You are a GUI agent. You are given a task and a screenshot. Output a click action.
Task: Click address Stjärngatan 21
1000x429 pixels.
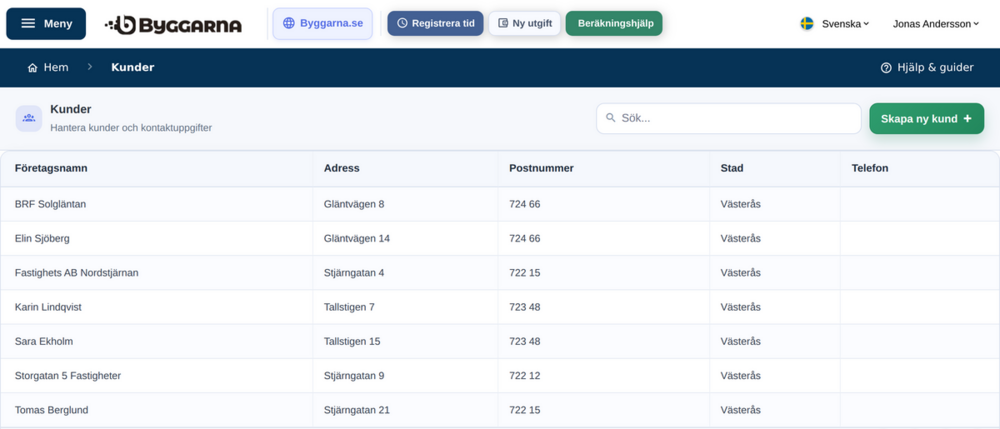coord(357,411)
